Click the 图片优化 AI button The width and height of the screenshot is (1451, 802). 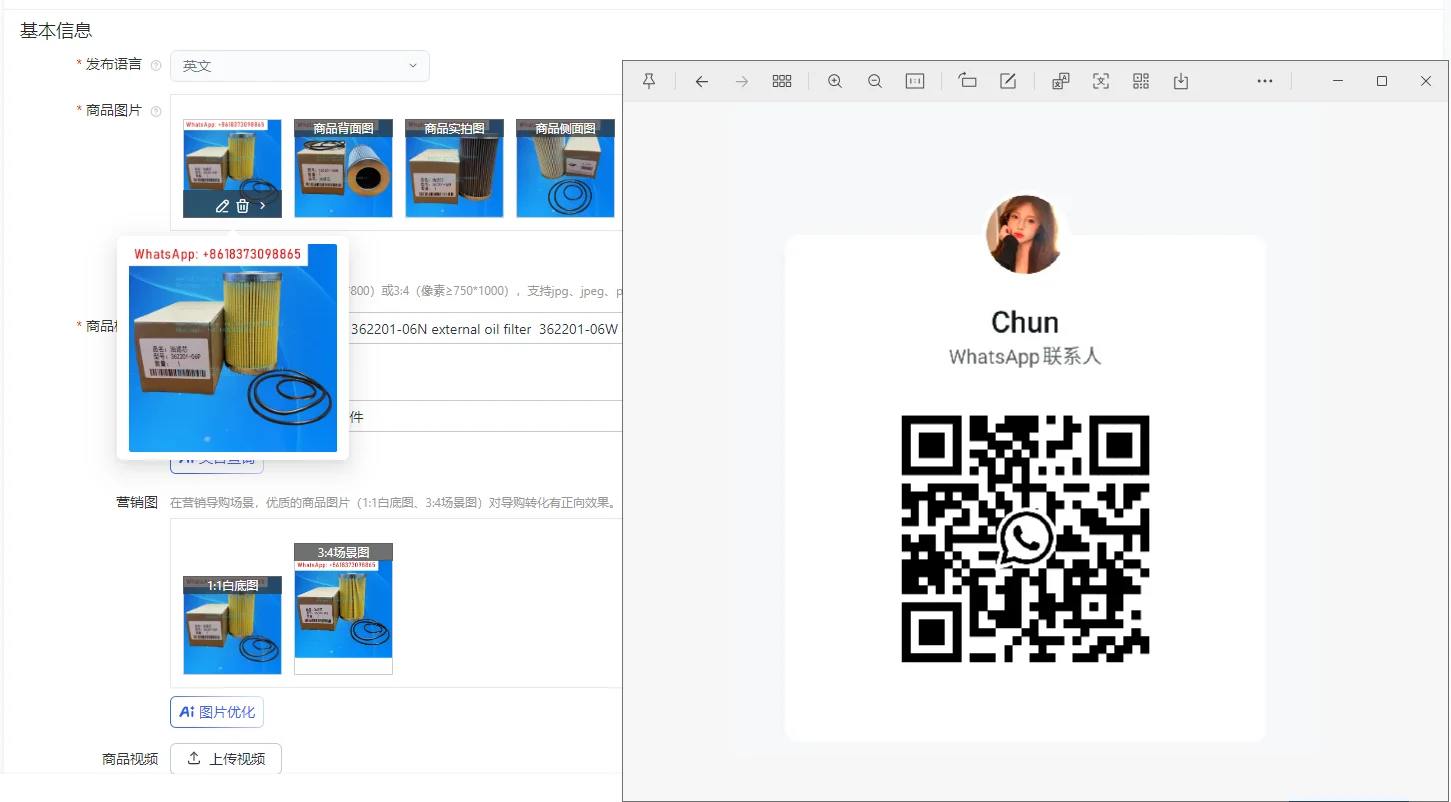pyautogui.click(x=217, y=712)
